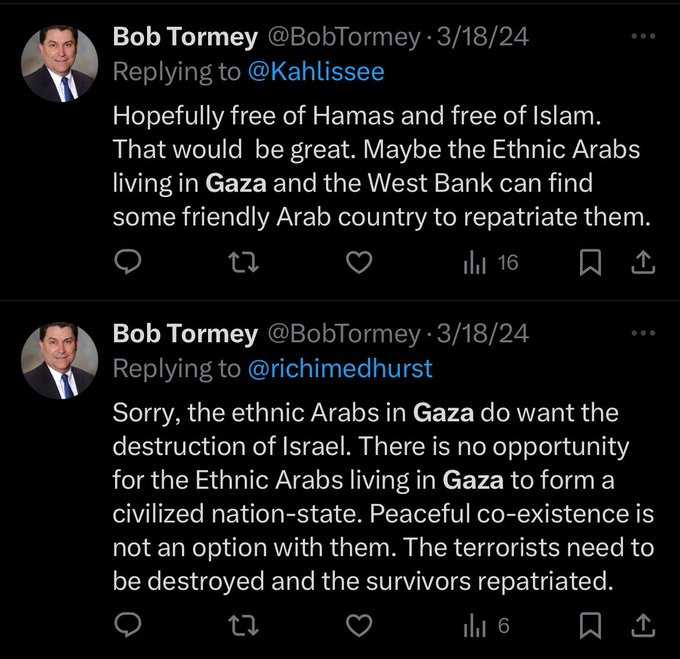
Task: Repost the first Bob Tormey tweet
Action: pyautogui.click(x=241, y=263)
